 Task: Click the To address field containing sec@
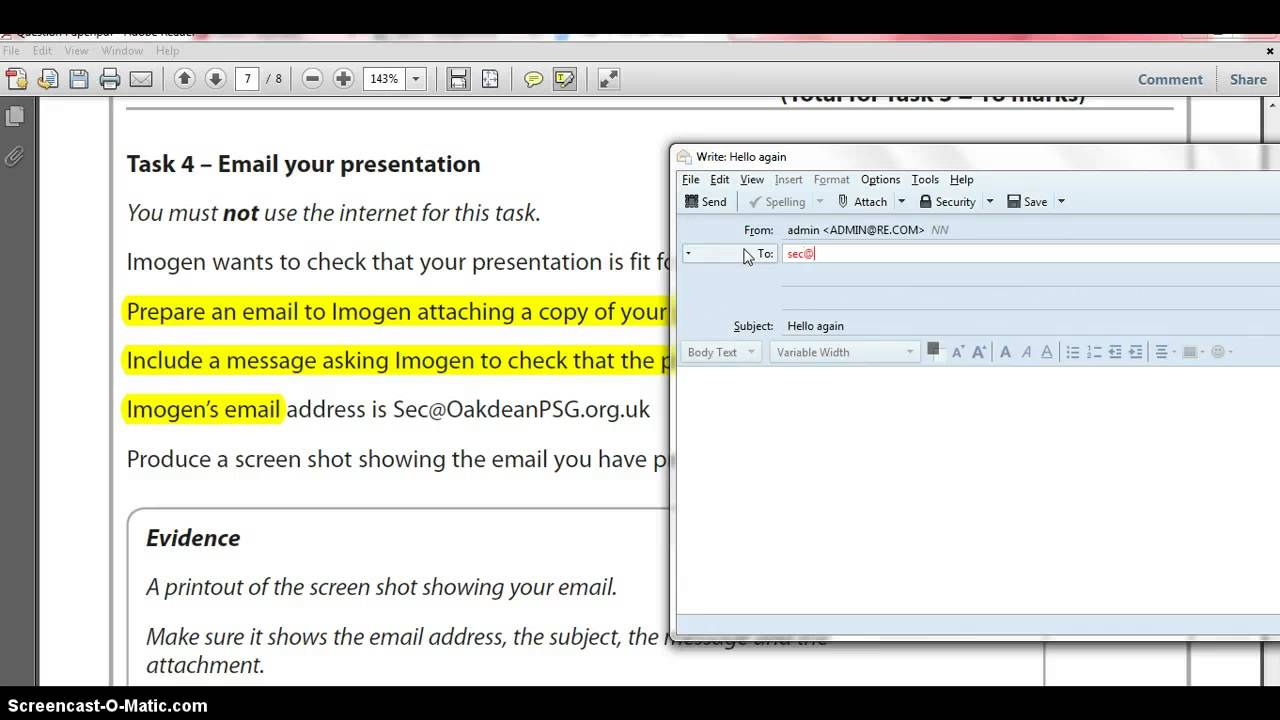coord(1030,254)
